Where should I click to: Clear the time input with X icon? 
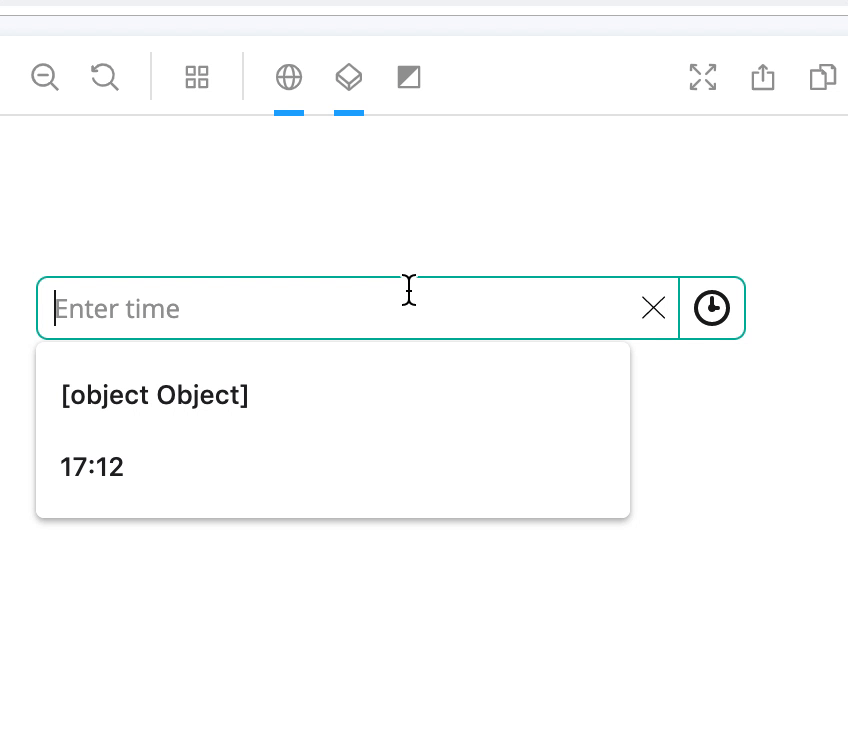point(653,308)
